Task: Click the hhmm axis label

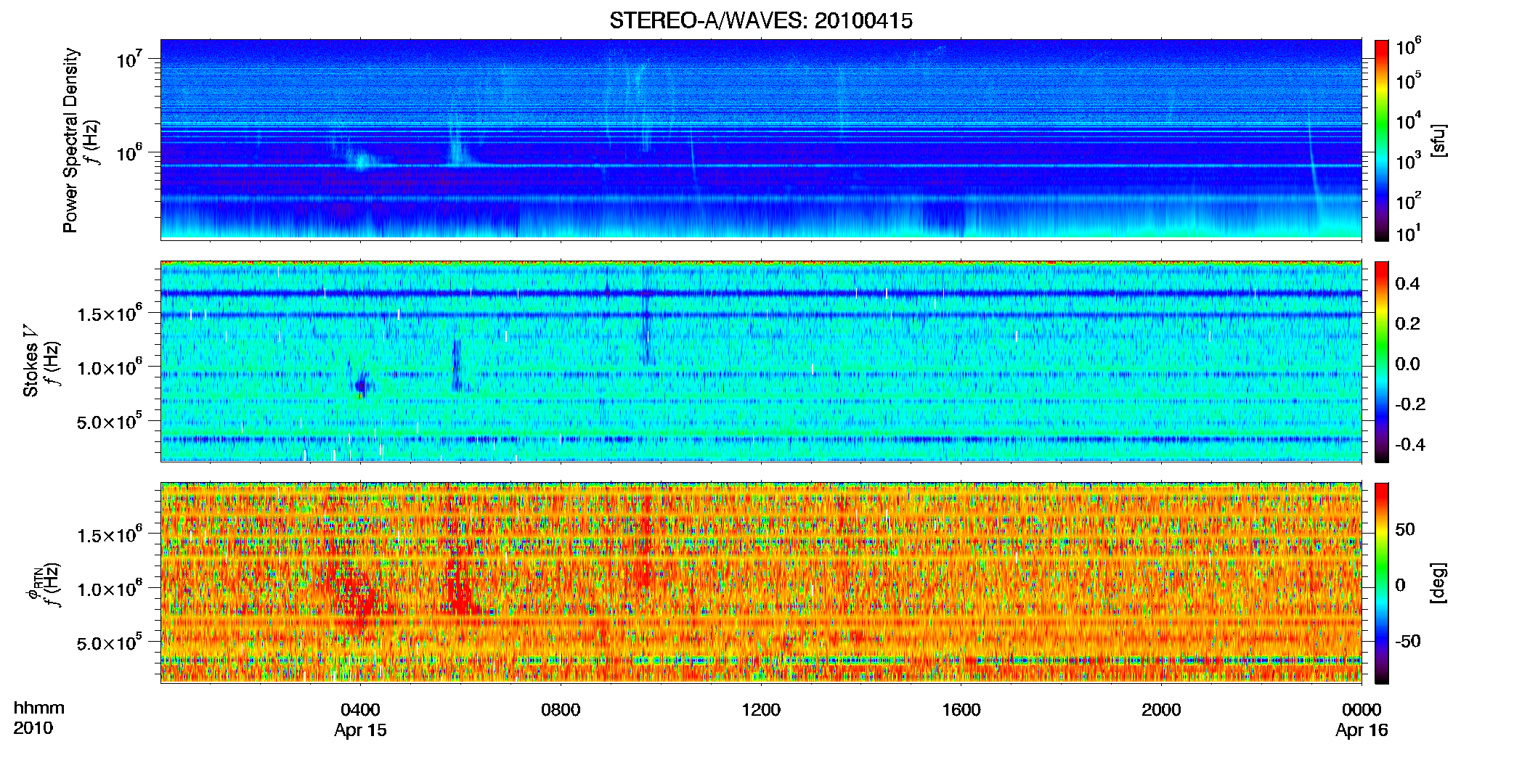Action: [39, 709]
